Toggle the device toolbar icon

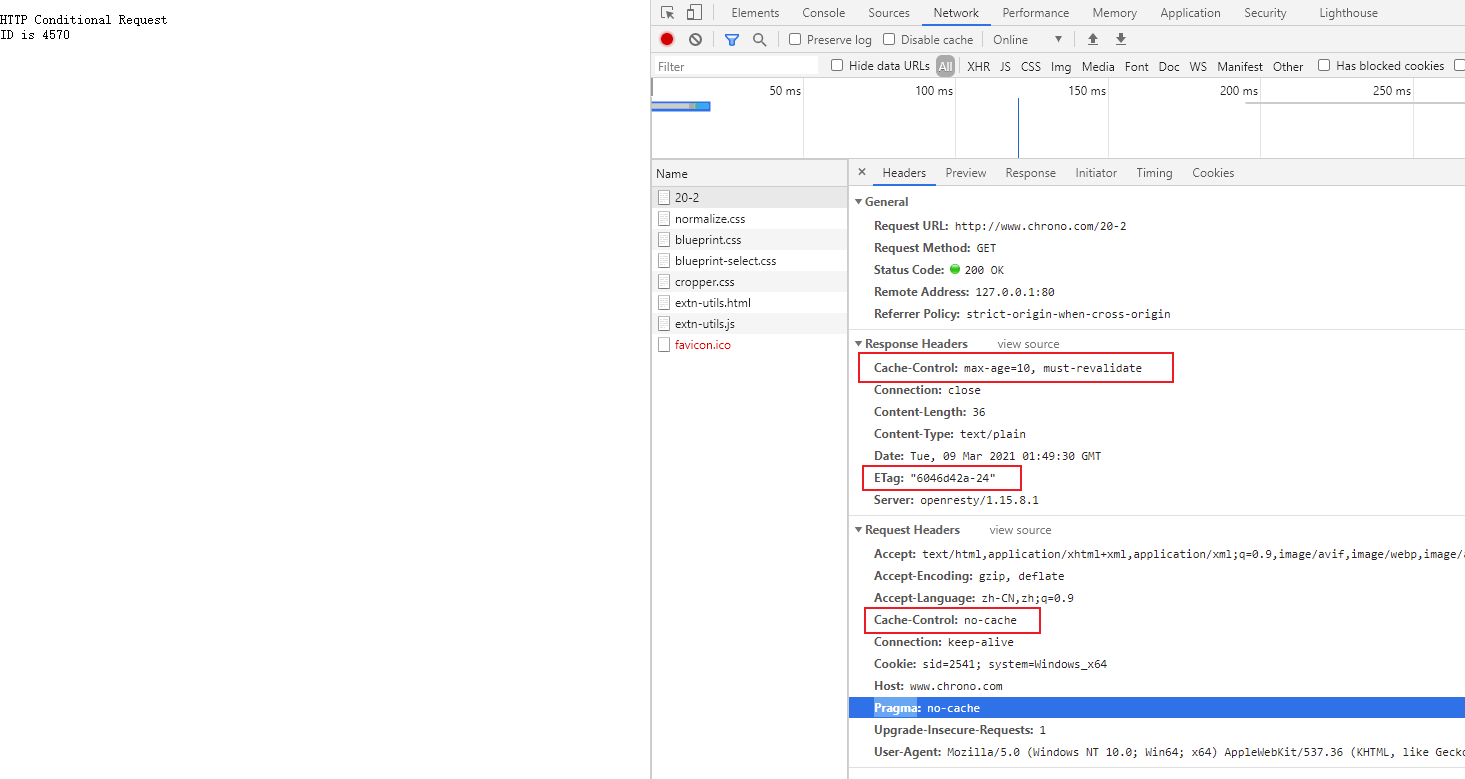694,13
